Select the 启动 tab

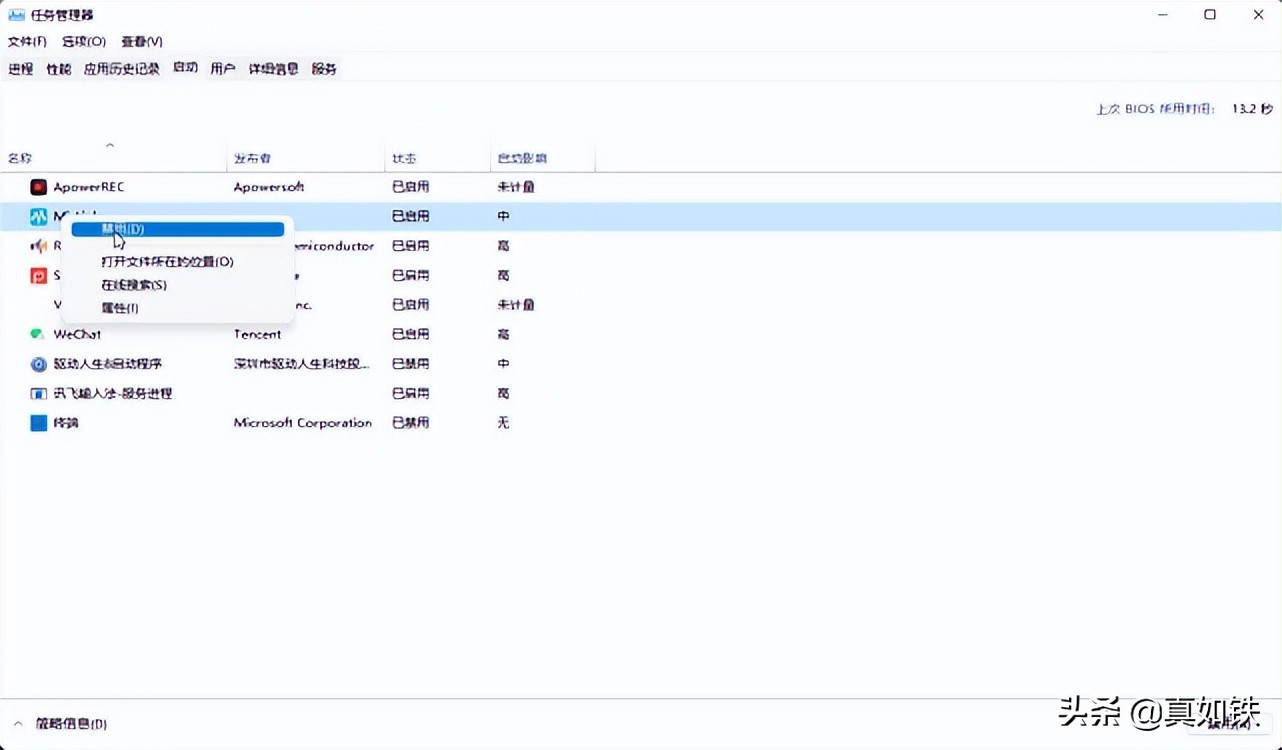pos(185,68)
